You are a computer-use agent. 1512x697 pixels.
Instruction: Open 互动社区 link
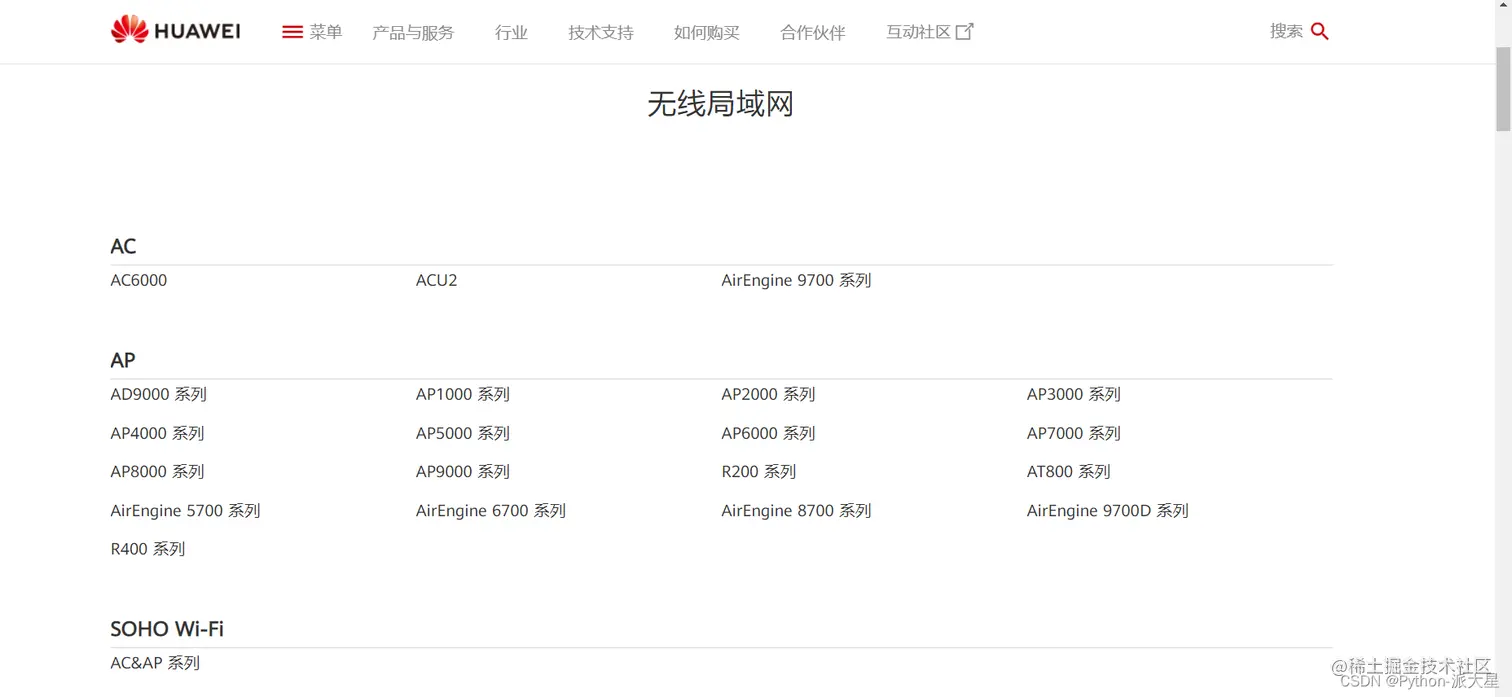pos(918,32)
